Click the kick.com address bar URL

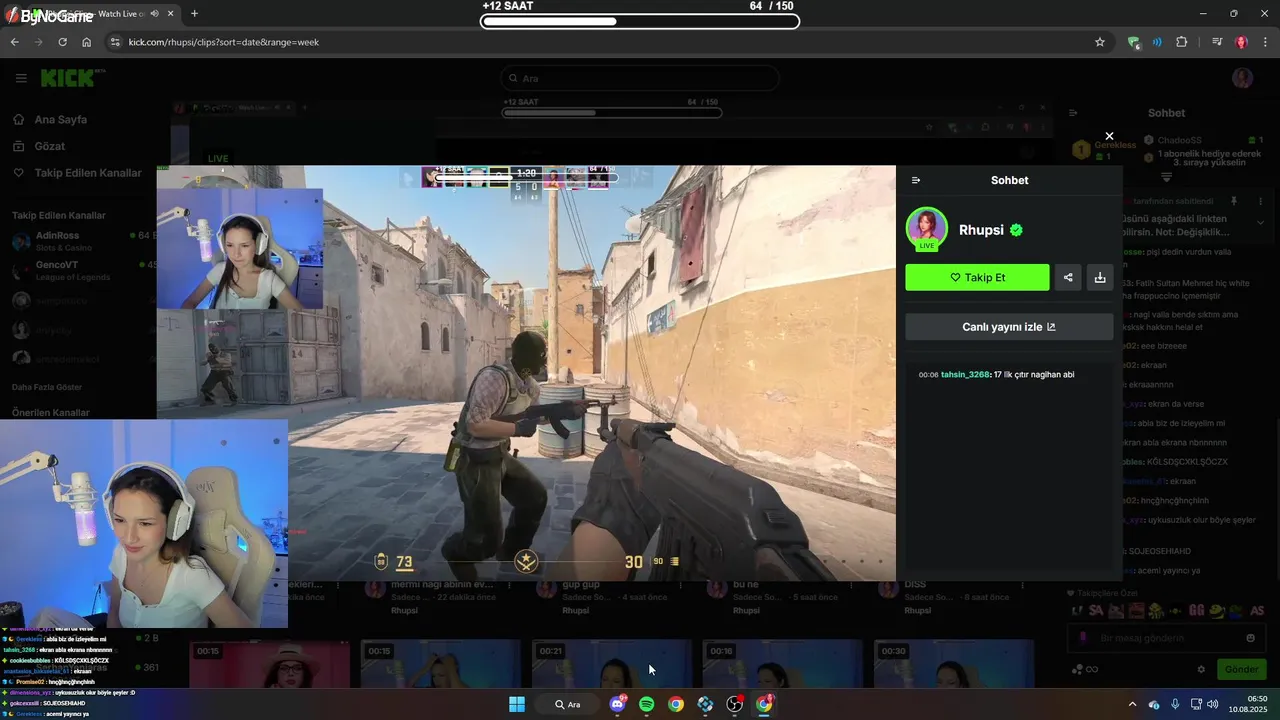[224, 42]
